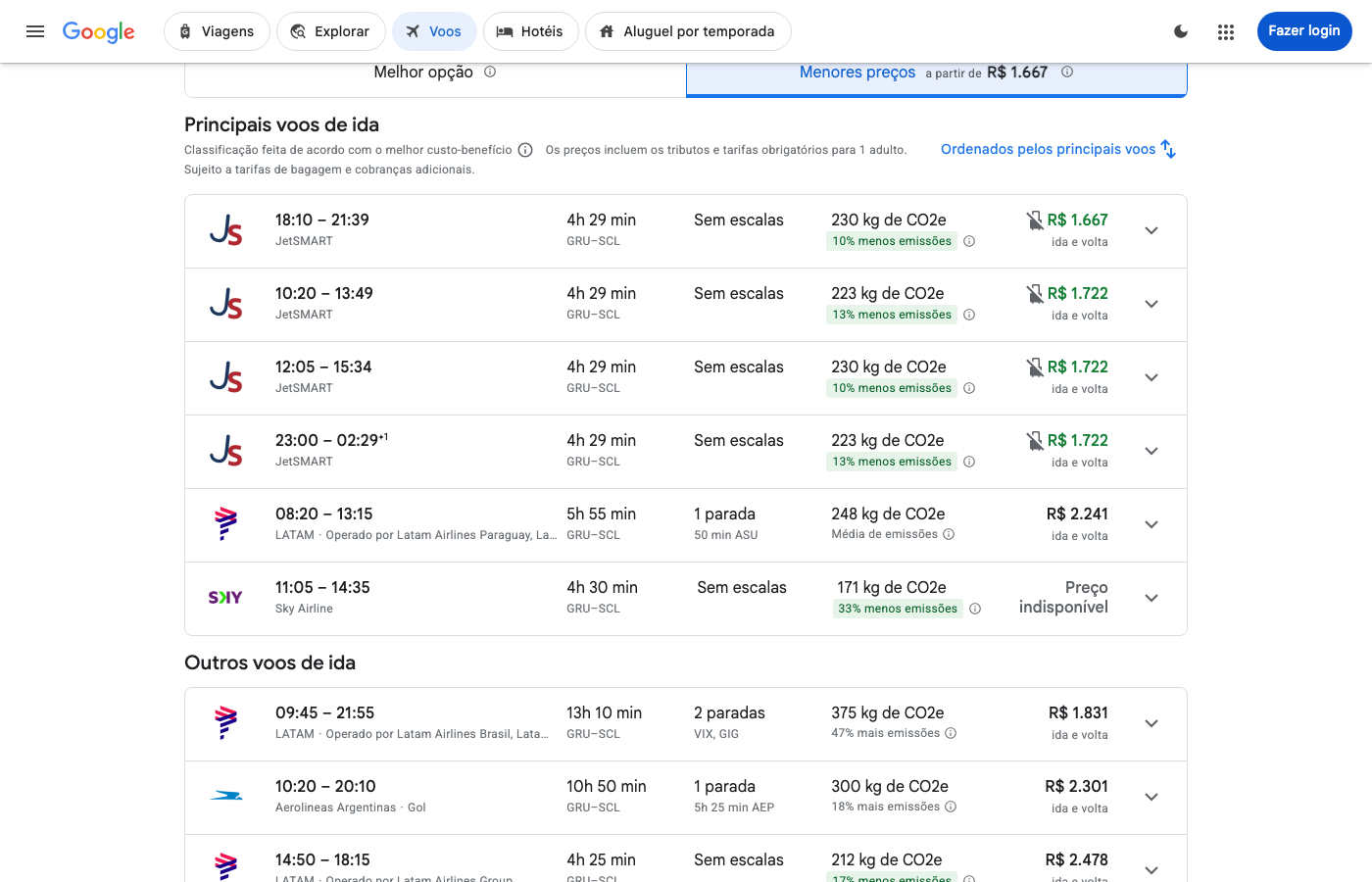Expand the 09:45 – 21:55 LATAM flight

(x=1151, y=724)
